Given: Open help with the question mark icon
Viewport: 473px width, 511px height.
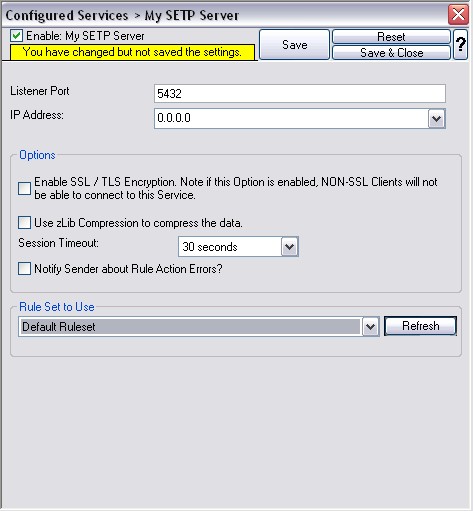Looking at the screenshot, I should 461,44.
